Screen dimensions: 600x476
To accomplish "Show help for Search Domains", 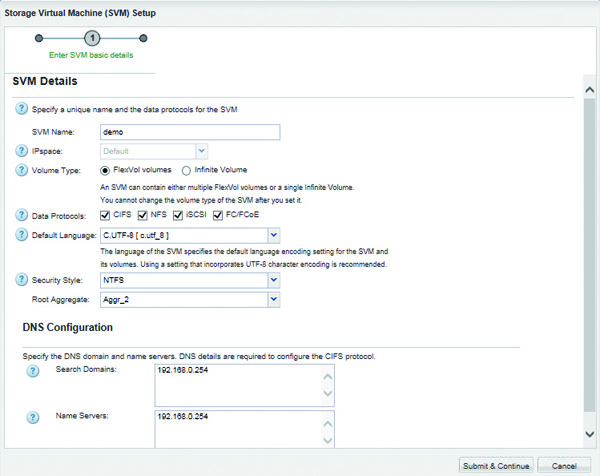I will (x=33, y=371).
